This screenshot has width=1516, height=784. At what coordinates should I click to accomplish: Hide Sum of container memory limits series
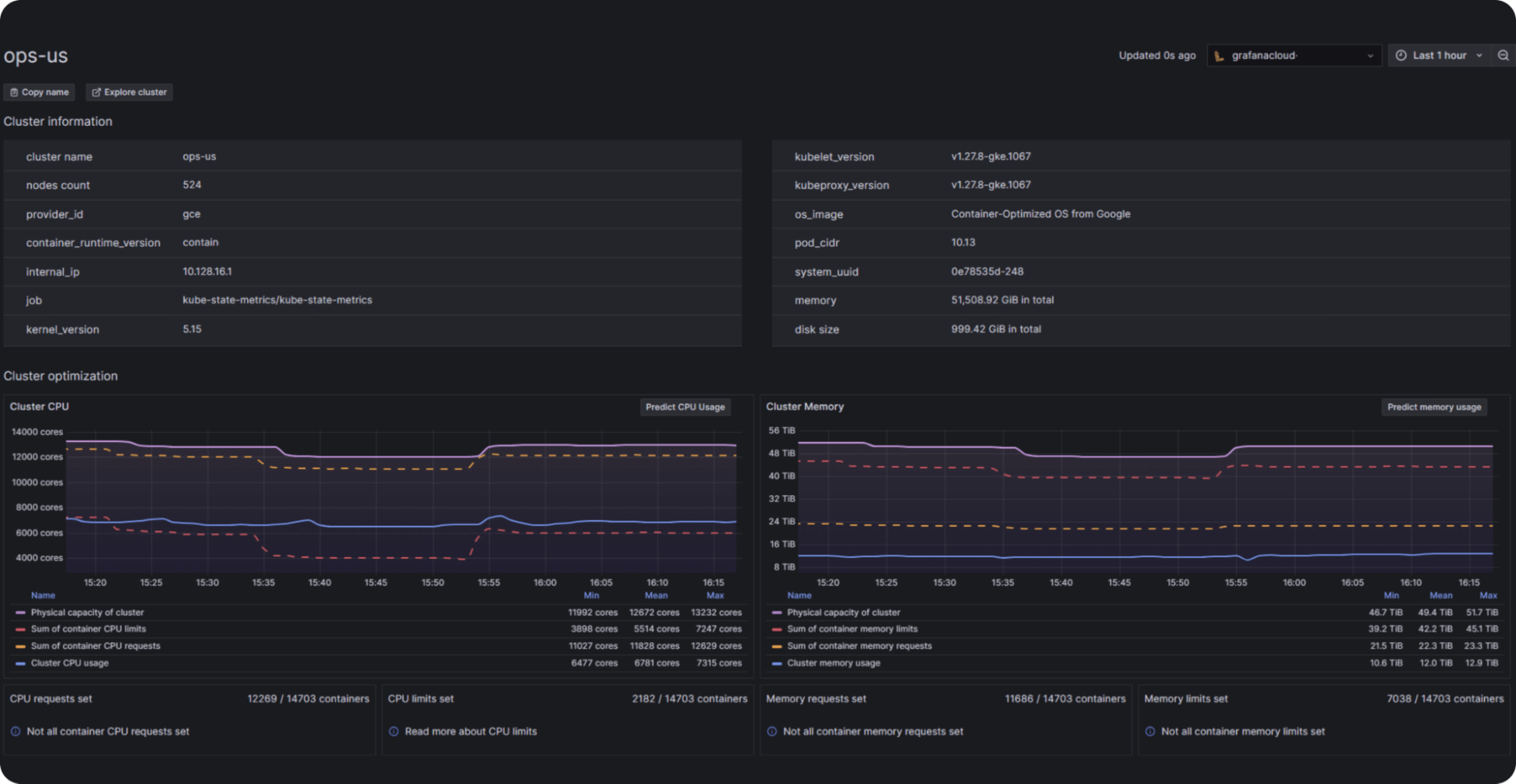(852, 629)
